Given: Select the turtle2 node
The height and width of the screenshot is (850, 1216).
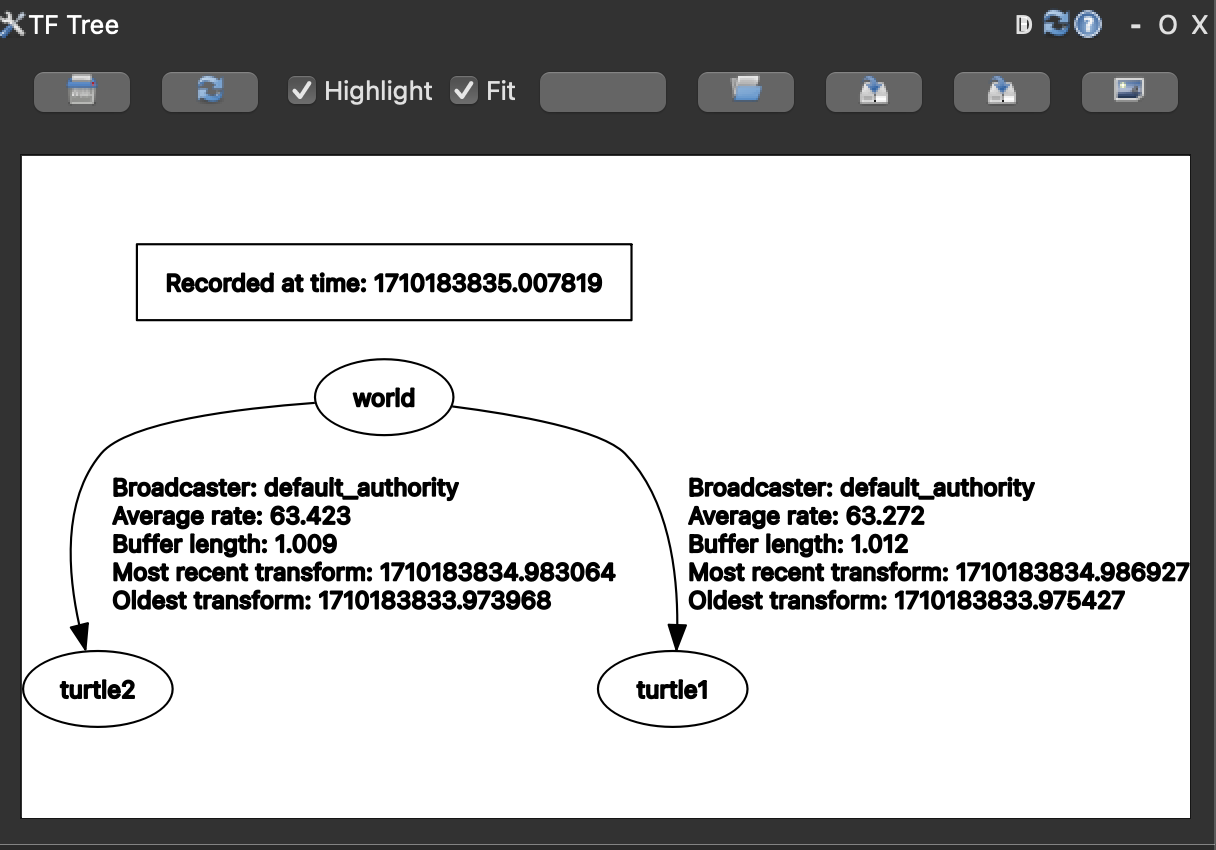Looking at the screenshot, I should pyautogui.click(x=97, y=688).
